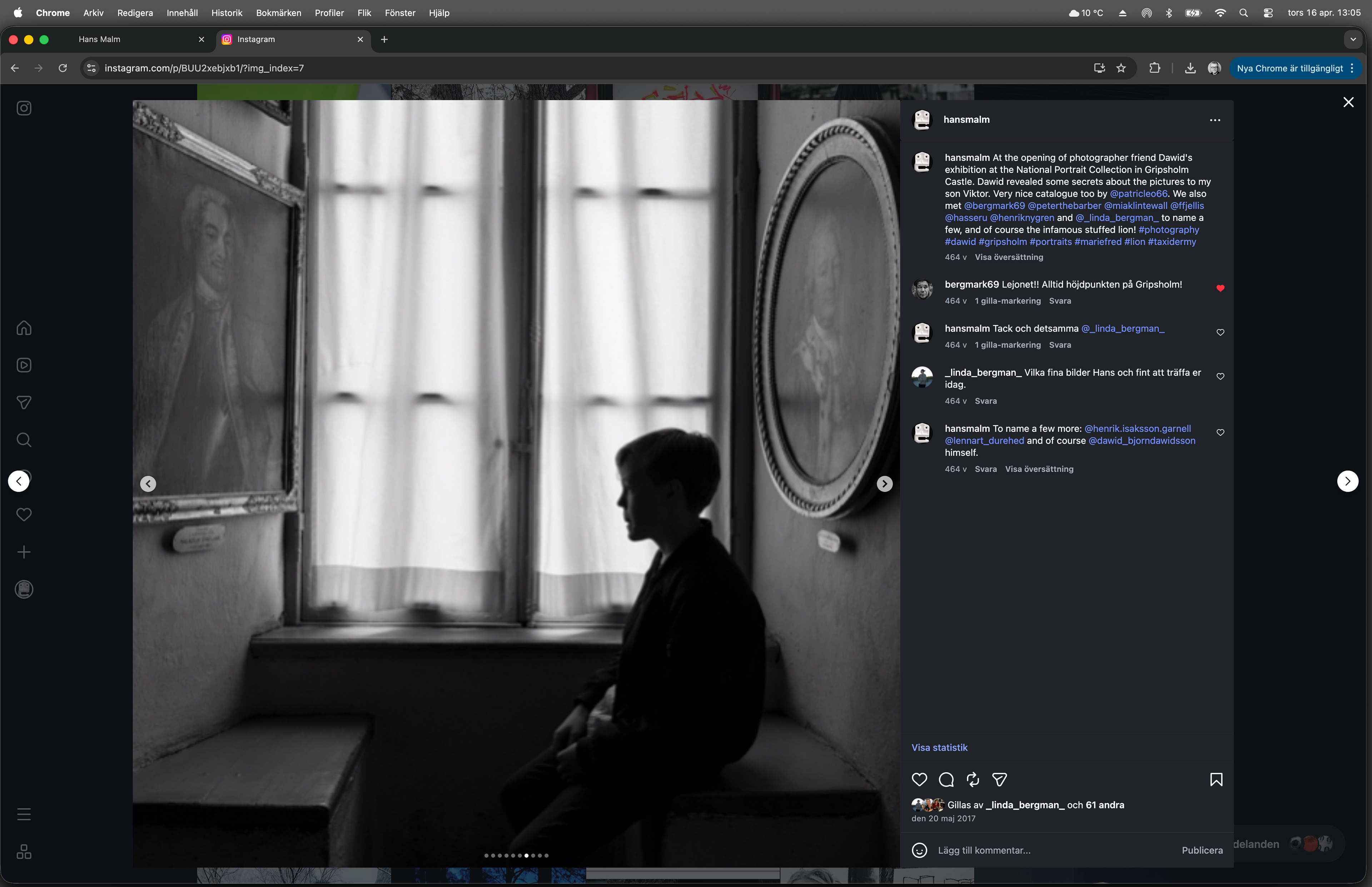Viewport: 1372px width, 887px height.
Task: Click the sidebar search magnifier icon
Action: point(24,440)
